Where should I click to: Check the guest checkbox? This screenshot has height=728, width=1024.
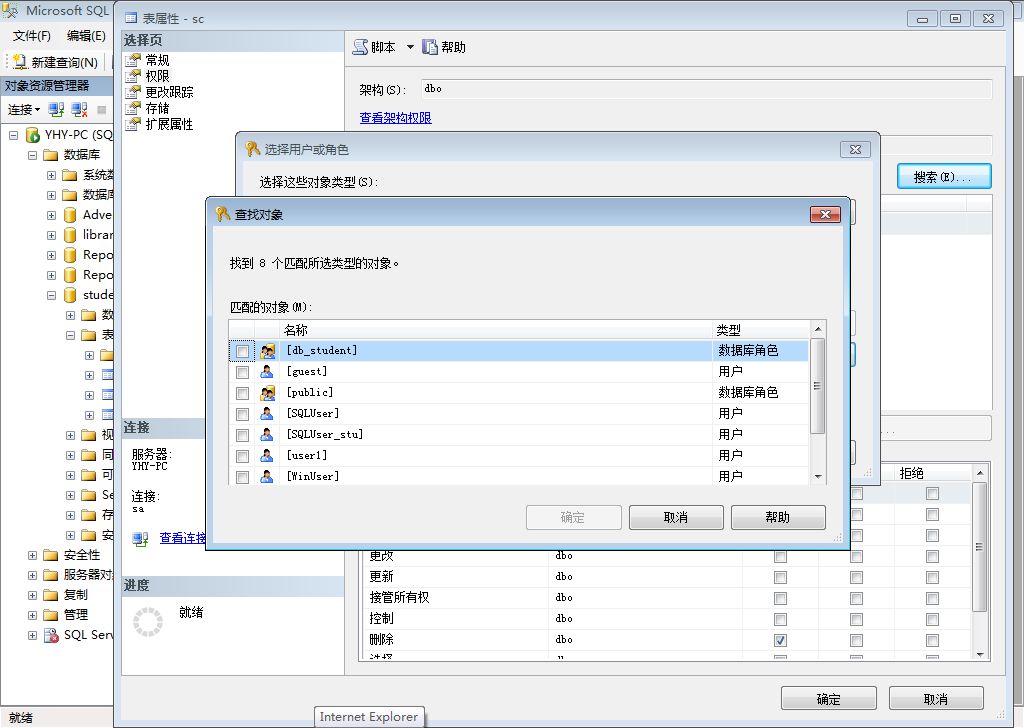click(x=242, y=372)
